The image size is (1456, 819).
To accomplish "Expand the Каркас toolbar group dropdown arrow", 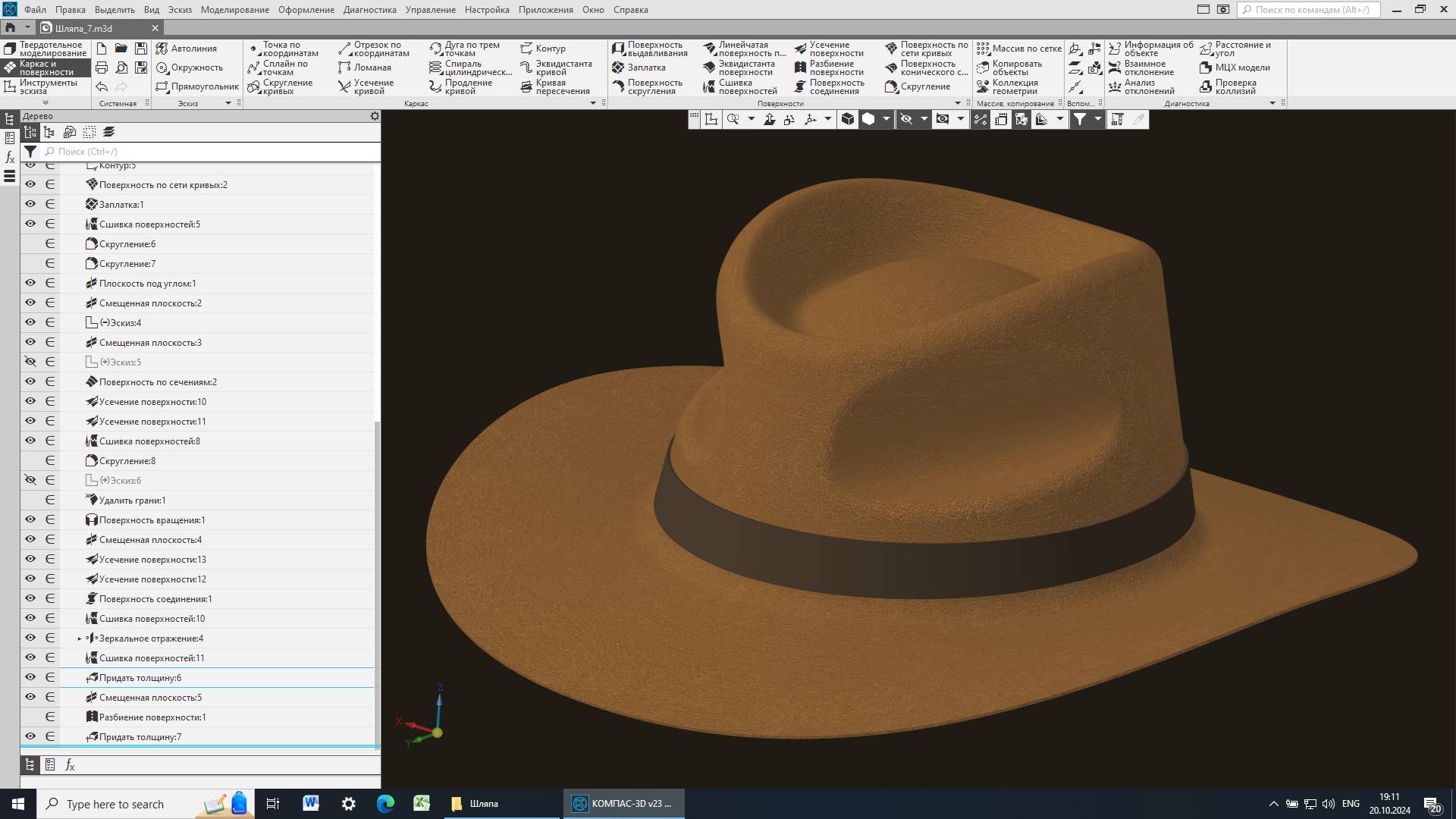I will pyautogui.click(x=593, y=103).
